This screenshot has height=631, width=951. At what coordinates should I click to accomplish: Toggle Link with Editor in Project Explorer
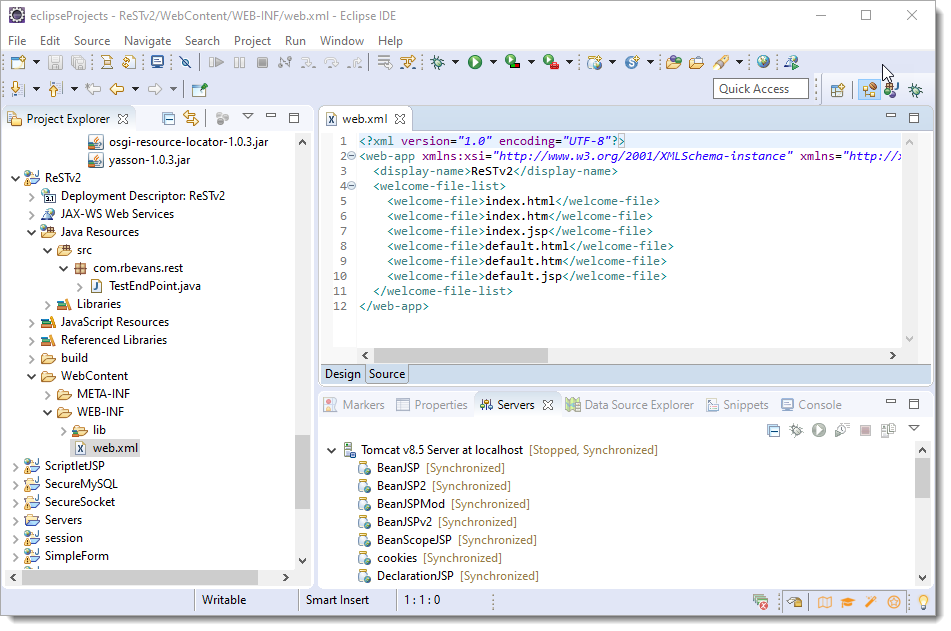click(191, 118)
